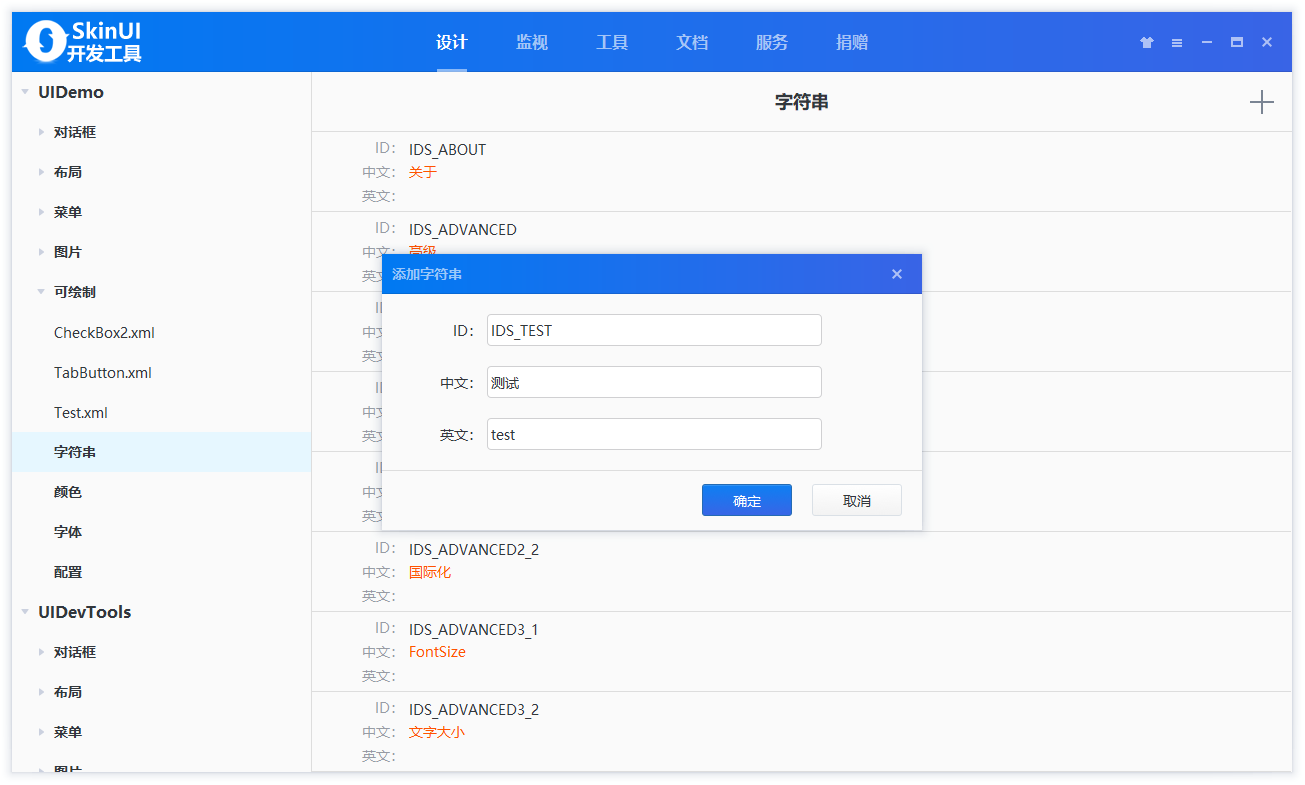Focus the ID field containing IDS_TEST
The width and height of the screenshot is (1305, 785).
(x=654, y=330)
